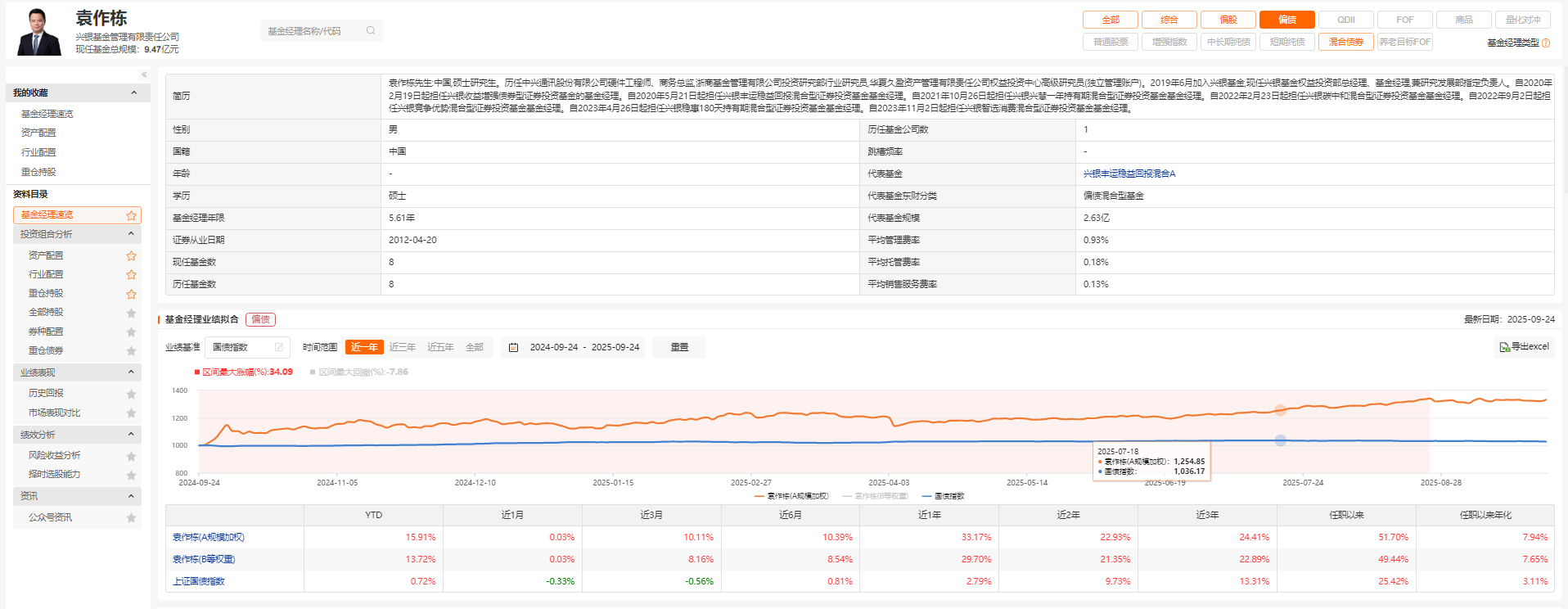Screen dimensions: 1568x609
Task: Select the 偏股 fund type filter
Action: (1228, 20)
